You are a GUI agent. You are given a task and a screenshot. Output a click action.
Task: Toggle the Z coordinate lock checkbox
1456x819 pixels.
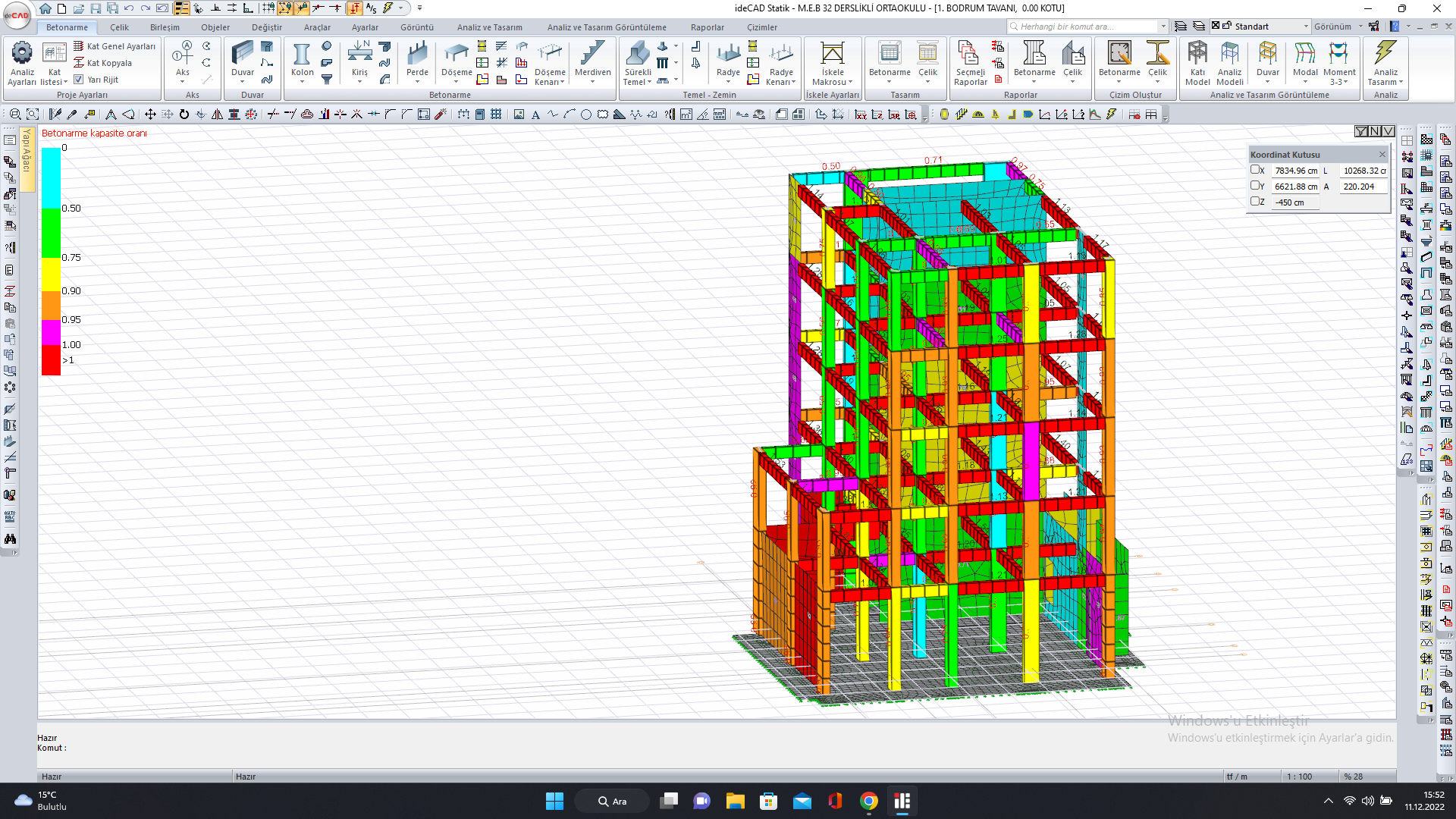(x=1255, y=202)
